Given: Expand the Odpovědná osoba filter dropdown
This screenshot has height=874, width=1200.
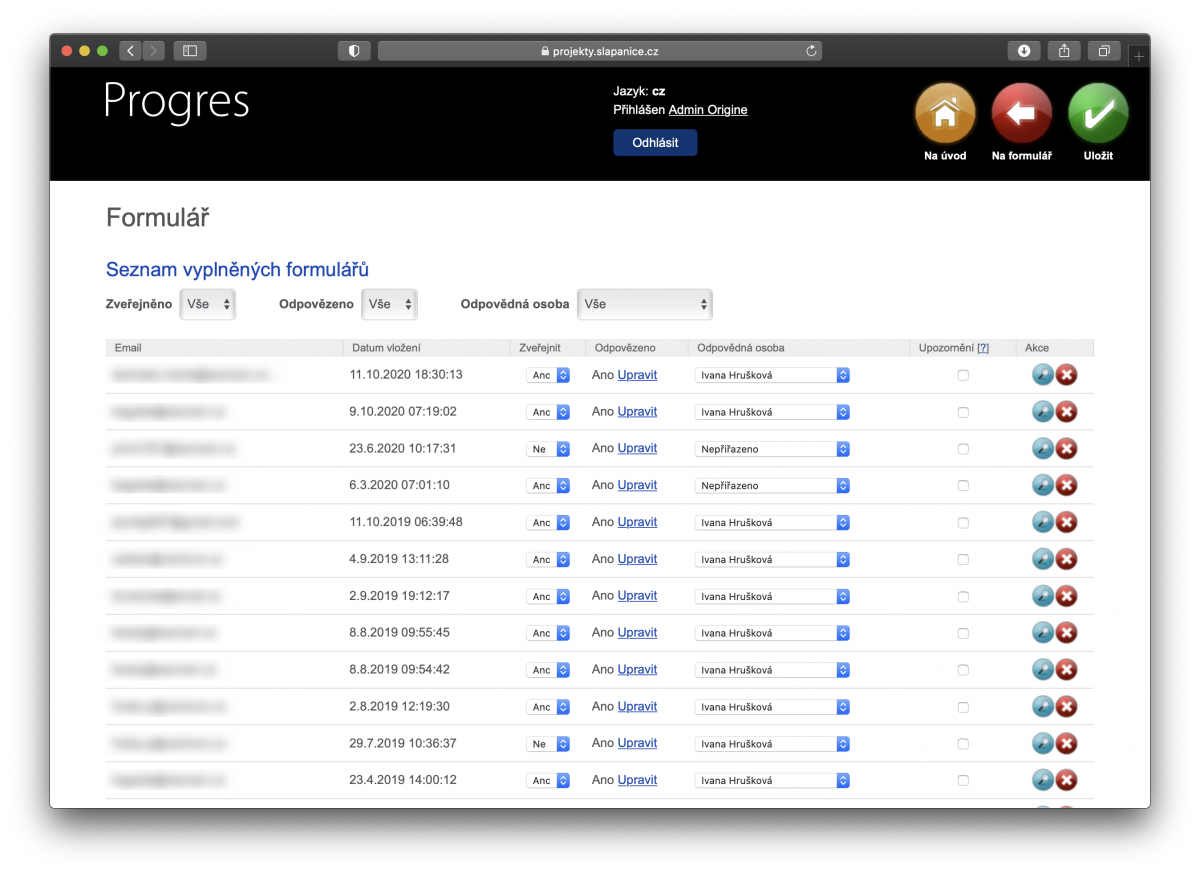Looking at the screenshot, I should click(x=645, y=304).
